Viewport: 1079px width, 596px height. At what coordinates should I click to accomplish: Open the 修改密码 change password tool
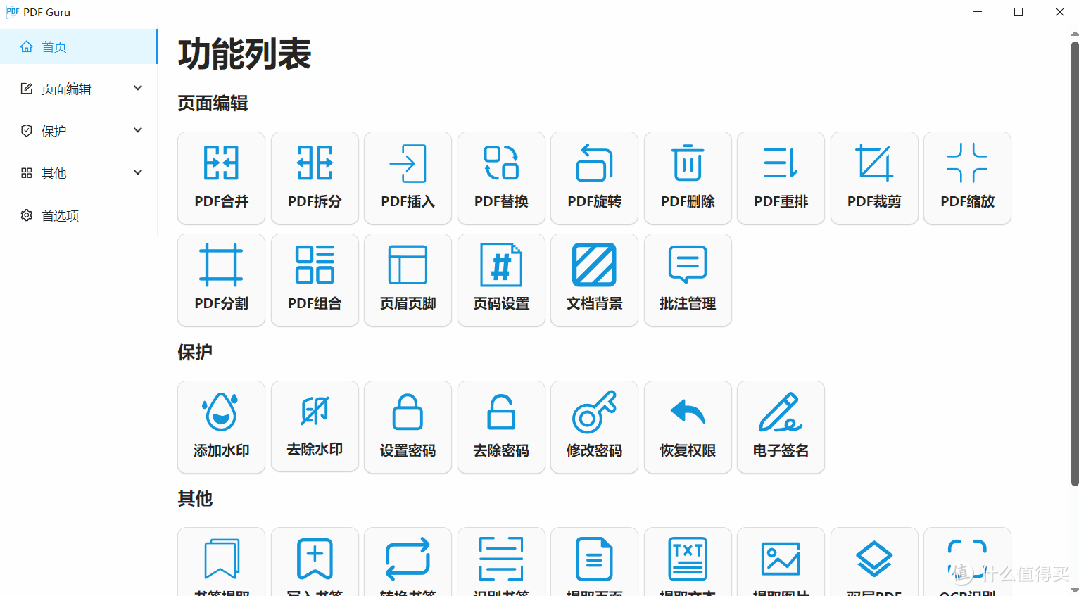pyautogui.click(x=594, y=427)
